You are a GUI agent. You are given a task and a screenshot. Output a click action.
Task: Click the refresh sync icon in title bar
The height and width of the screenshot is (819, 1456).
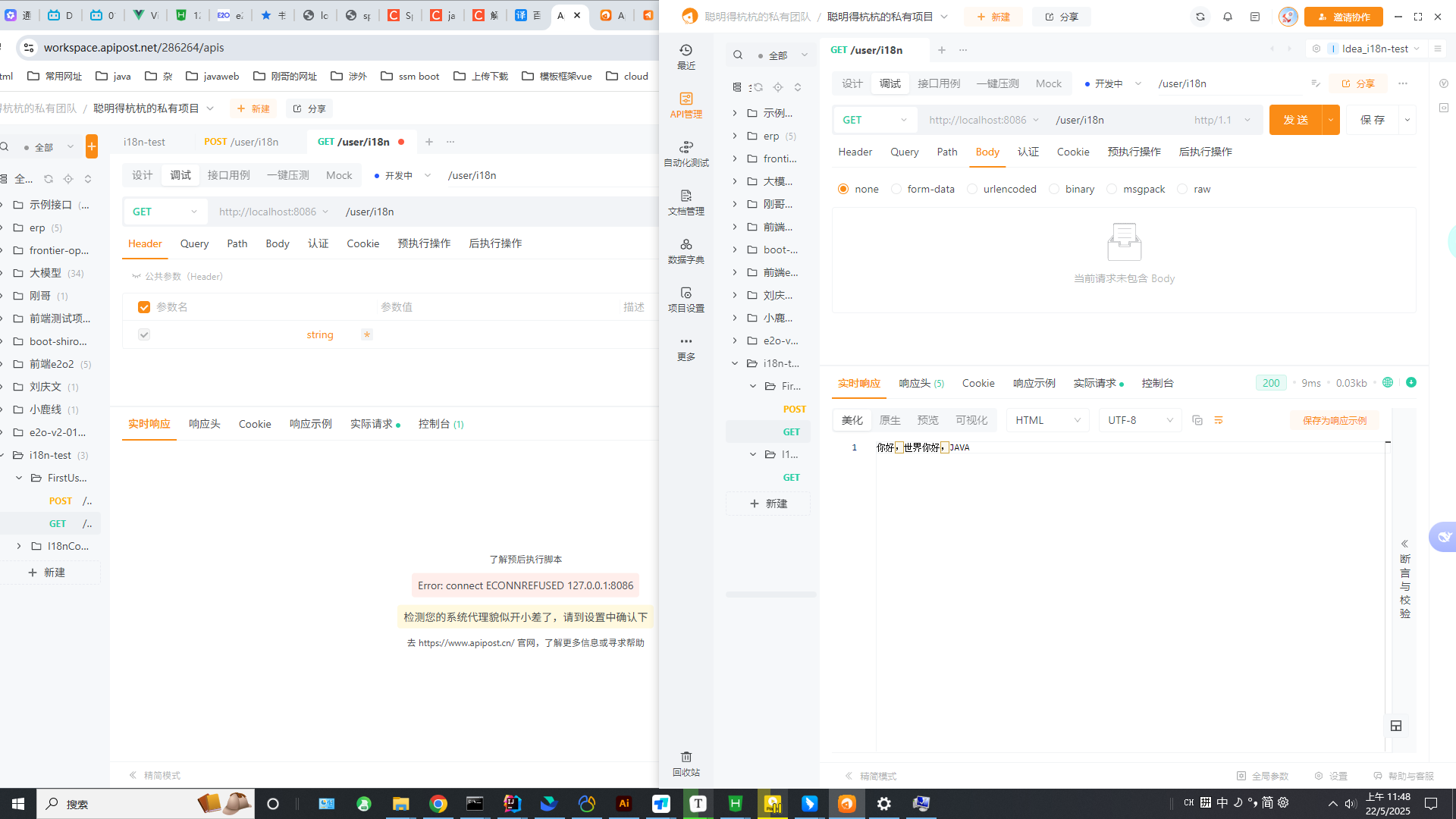[x=1200, y=17]
